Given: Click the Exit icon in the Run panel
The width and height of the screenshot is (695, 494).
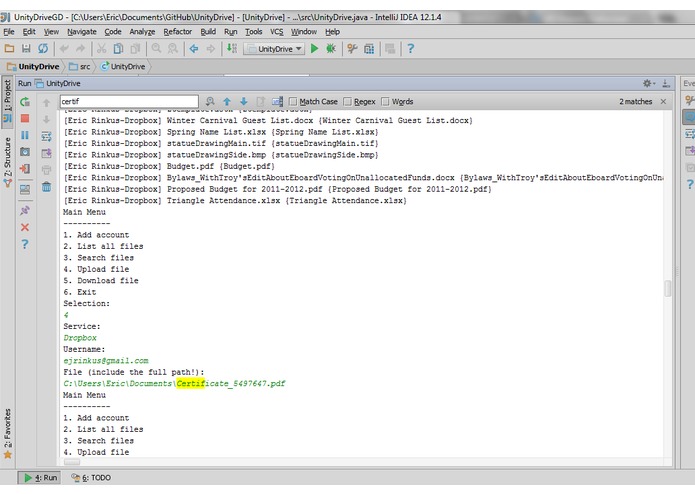Looking at the screenshot, I should [x=25, y=169].
